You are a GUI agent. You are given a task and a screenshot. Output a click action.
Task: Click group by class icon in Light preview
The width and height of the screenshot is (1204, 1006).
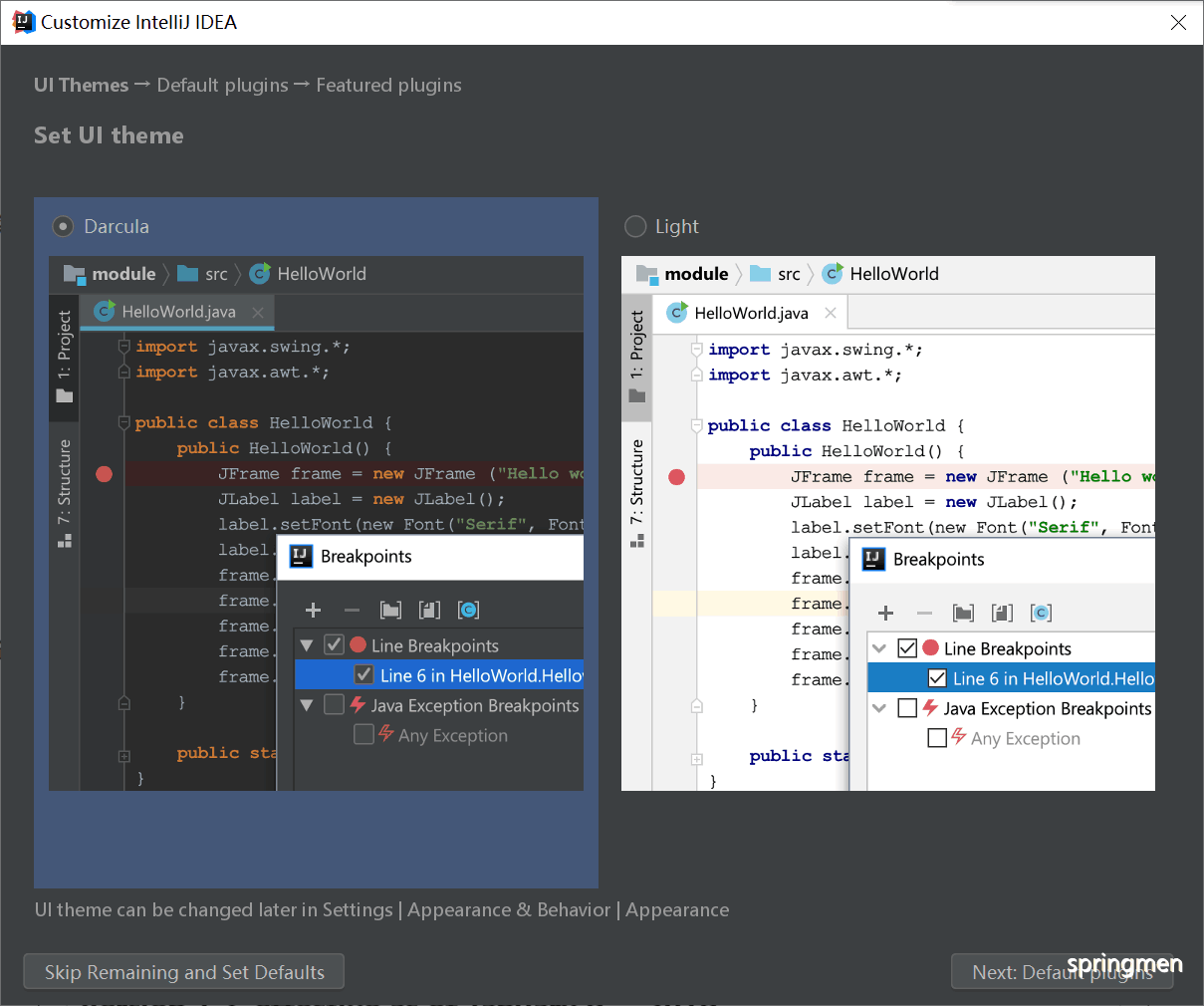coord(1041,613)
